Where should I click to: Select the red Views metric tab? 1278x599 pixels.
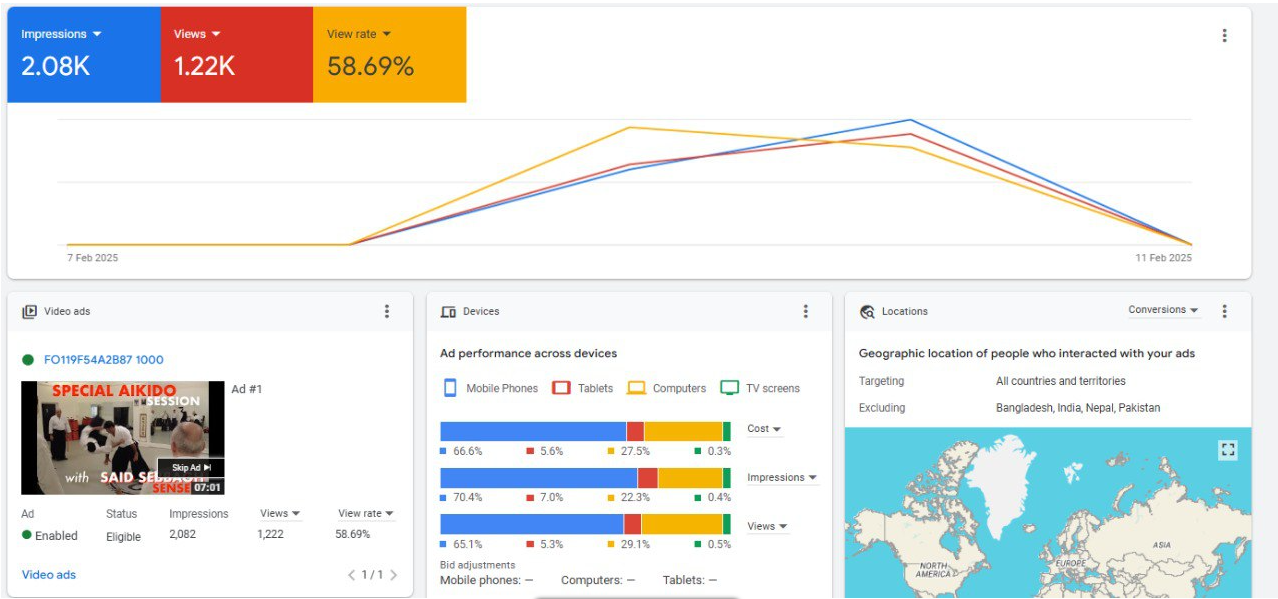[x=236, y=54]
